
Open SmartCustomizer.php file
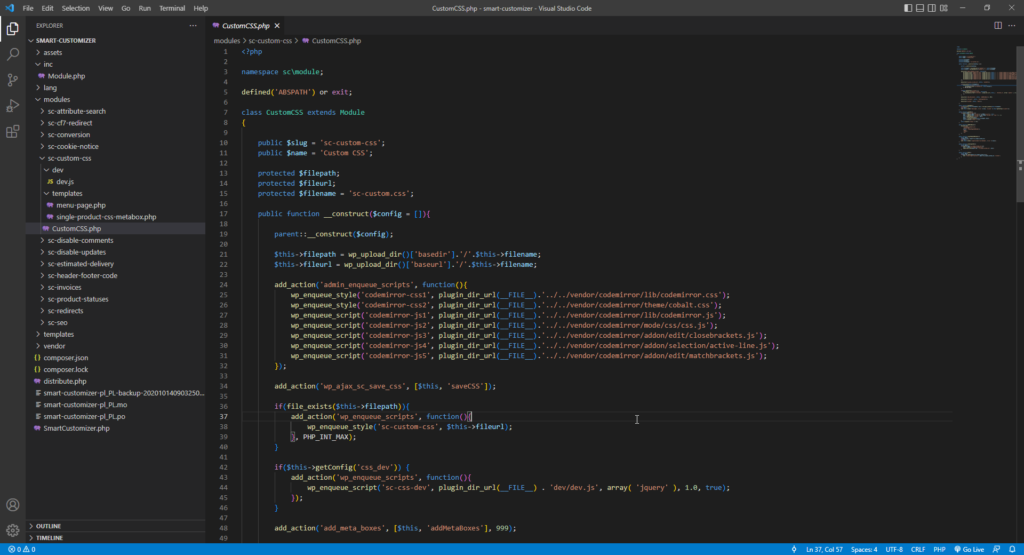[76, 428]
